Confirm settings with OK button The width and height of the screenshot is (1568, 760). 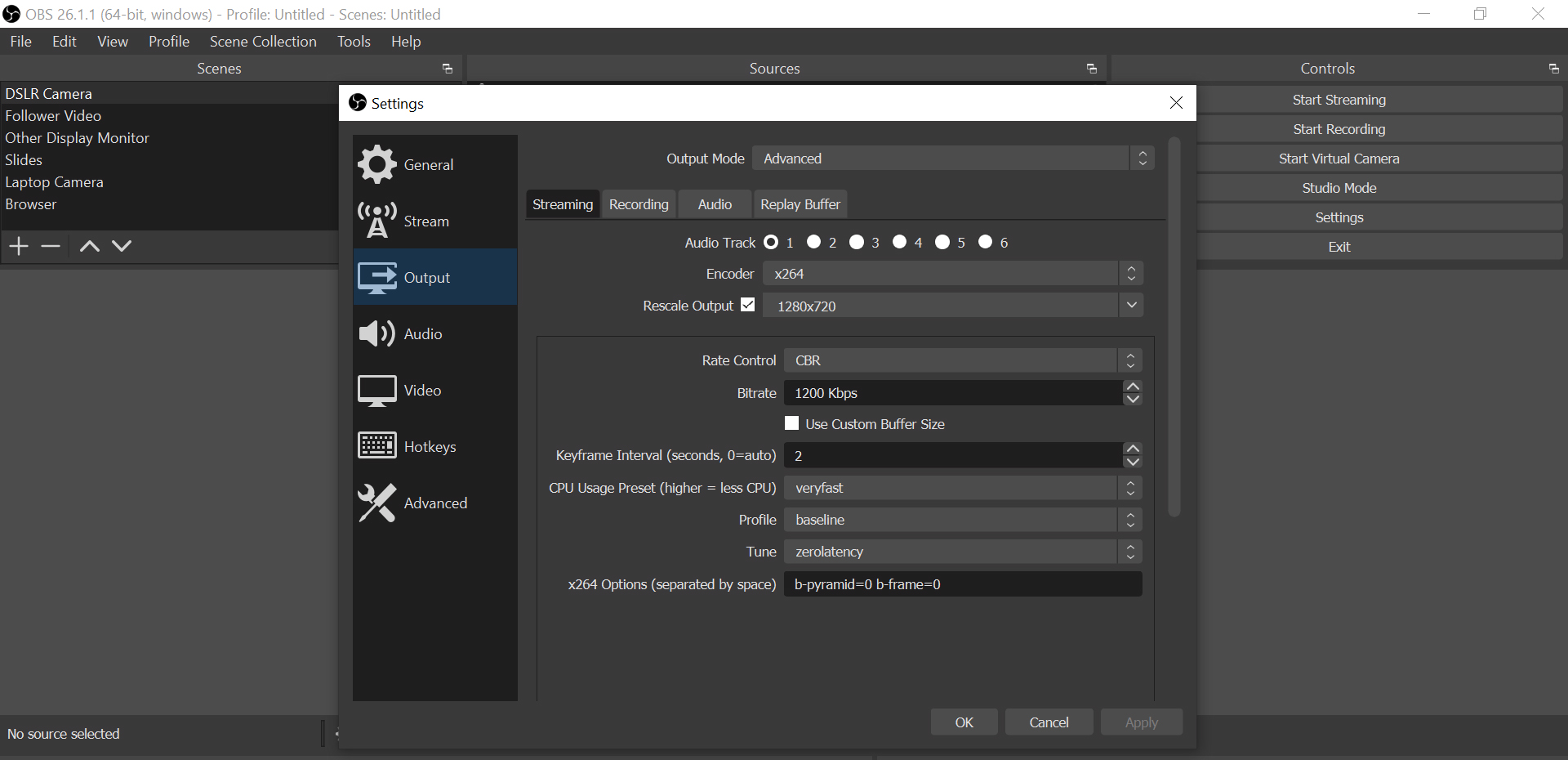click(x=964, y=722)
